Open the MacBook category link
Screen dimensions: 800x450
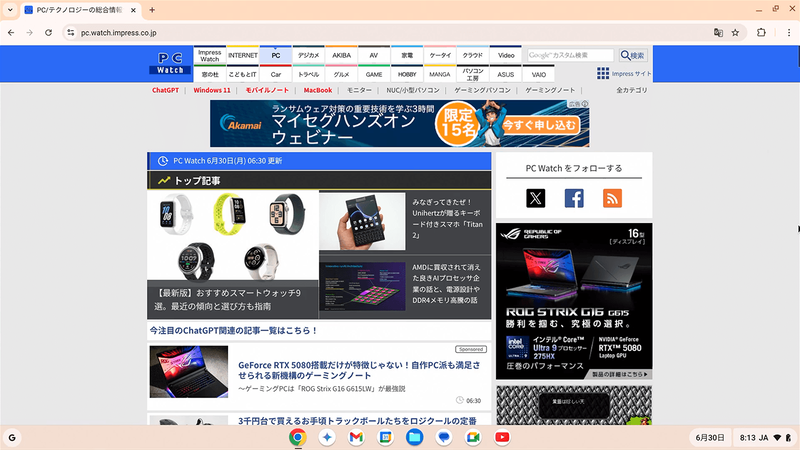tap(318, 90)
